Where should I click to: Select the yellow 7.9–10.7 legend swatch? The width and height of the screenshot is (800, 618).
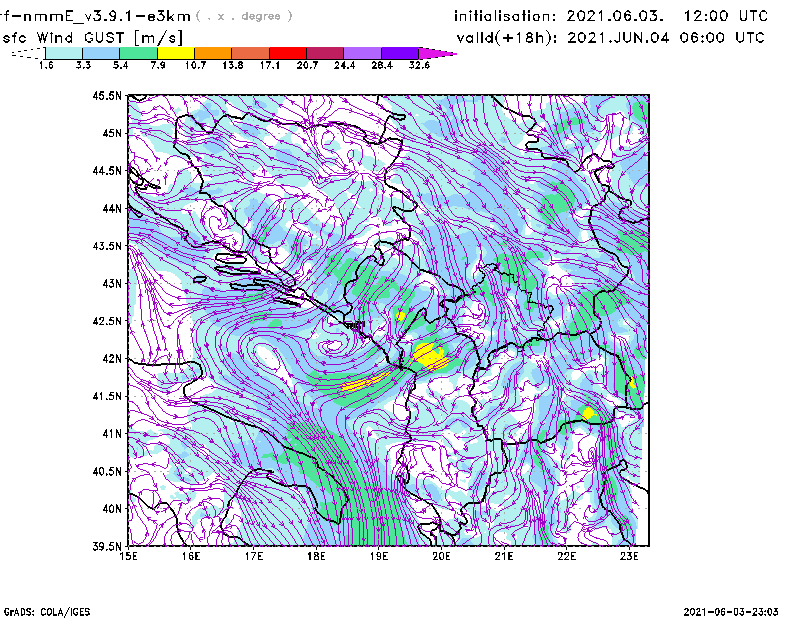coord(176,53)
